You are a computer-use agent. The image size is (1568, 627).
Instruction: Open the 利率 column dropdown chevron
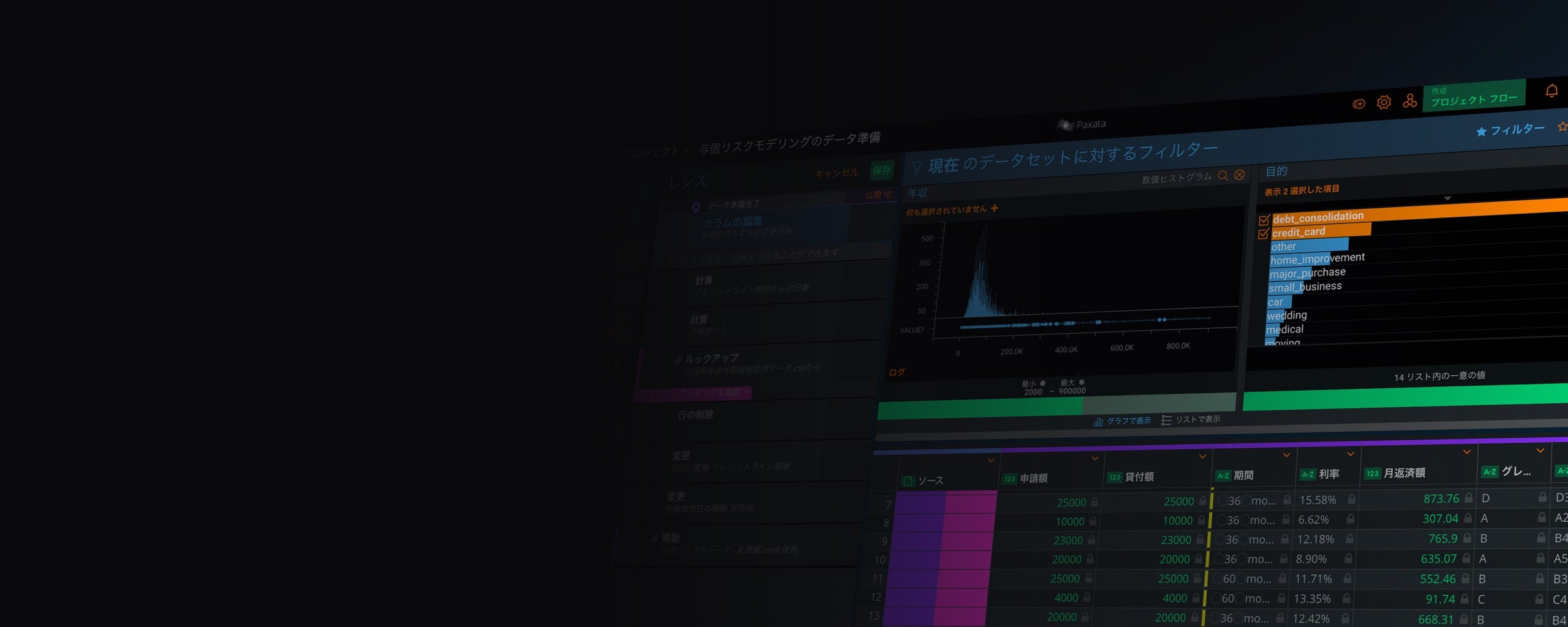point(1351,454)
